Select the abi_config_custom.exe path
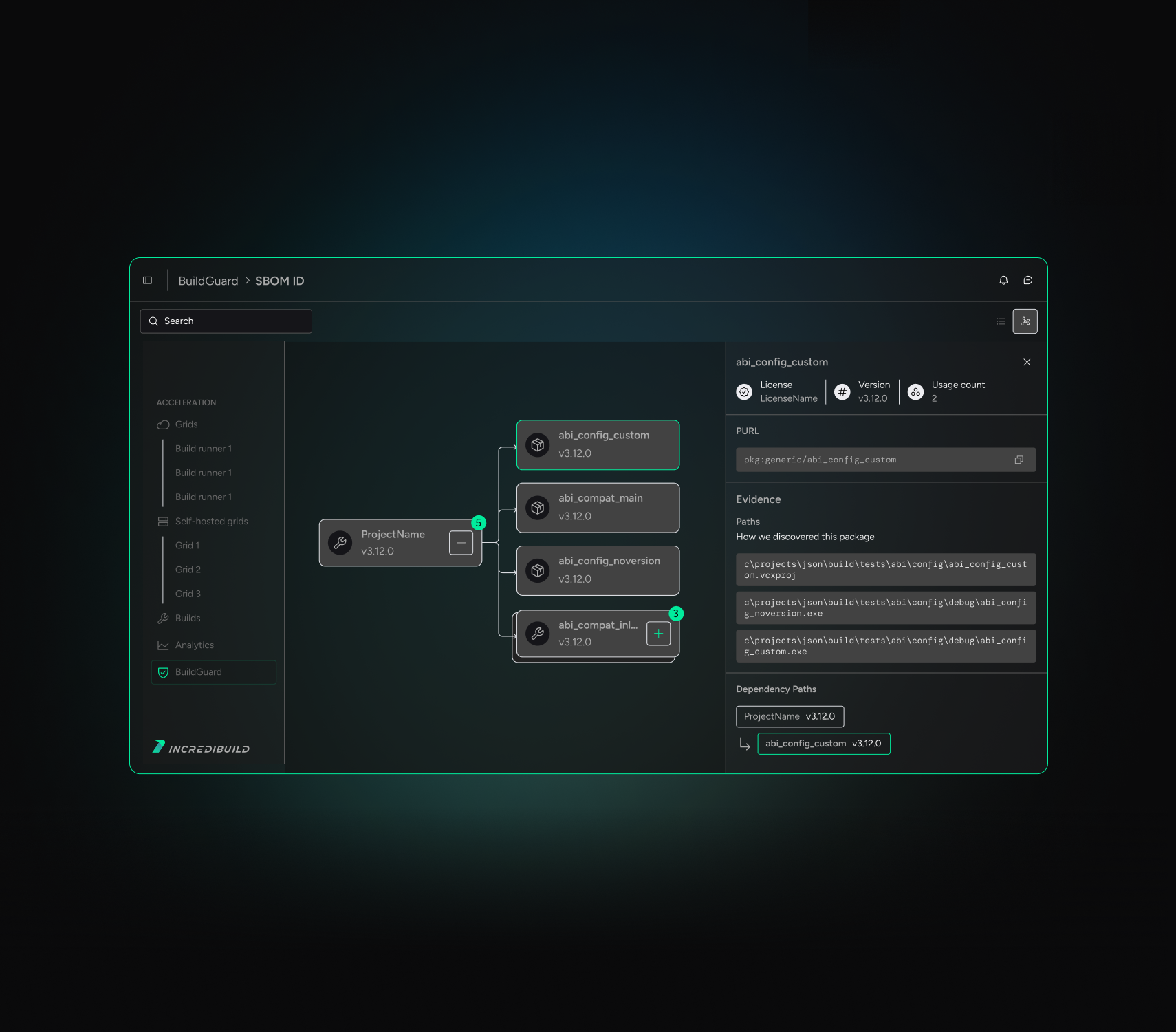This screenshot has width=1176, height=1032. (x=886, y=646)
